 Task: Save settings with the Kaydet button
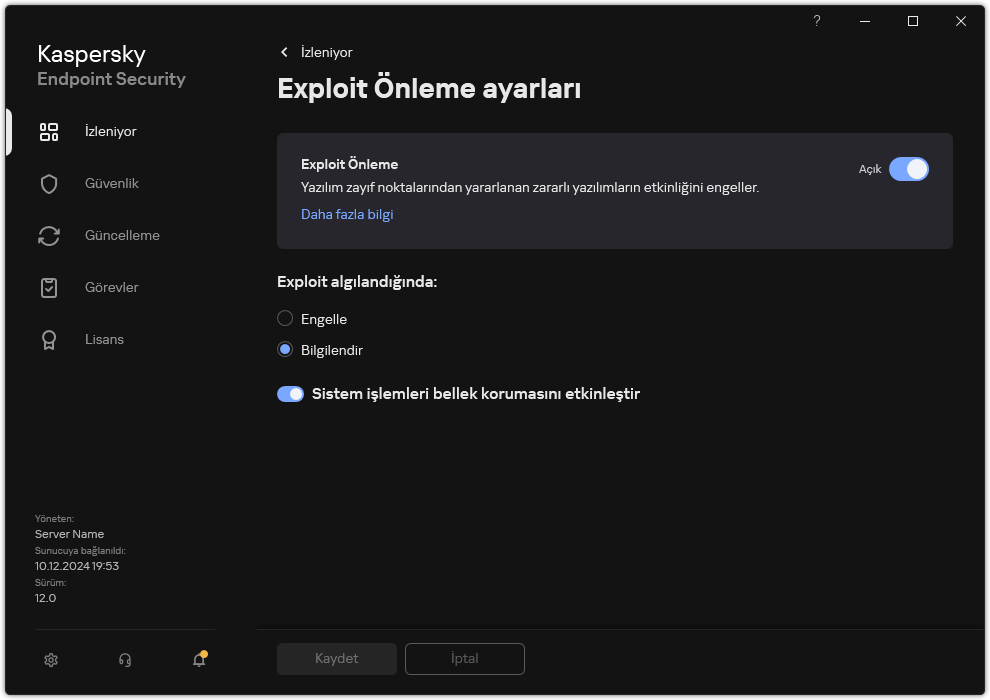336,658
